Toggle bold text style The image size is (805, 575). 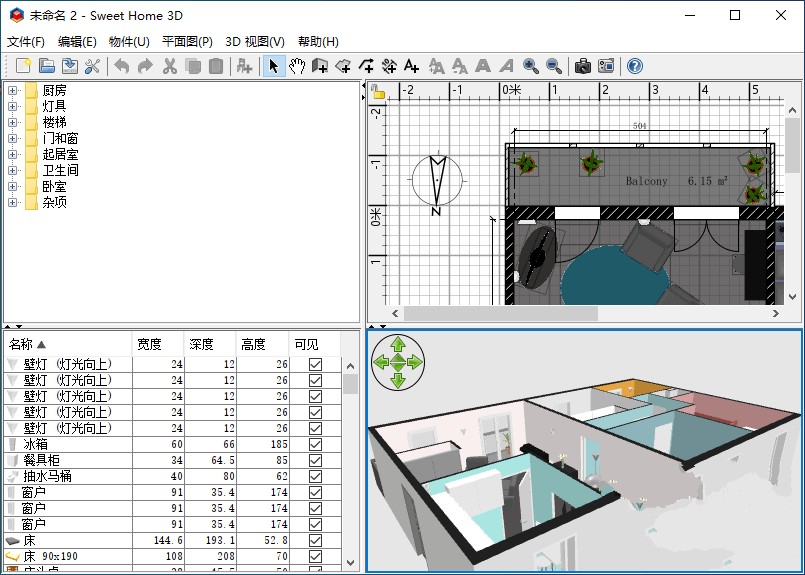pos(483,66)
